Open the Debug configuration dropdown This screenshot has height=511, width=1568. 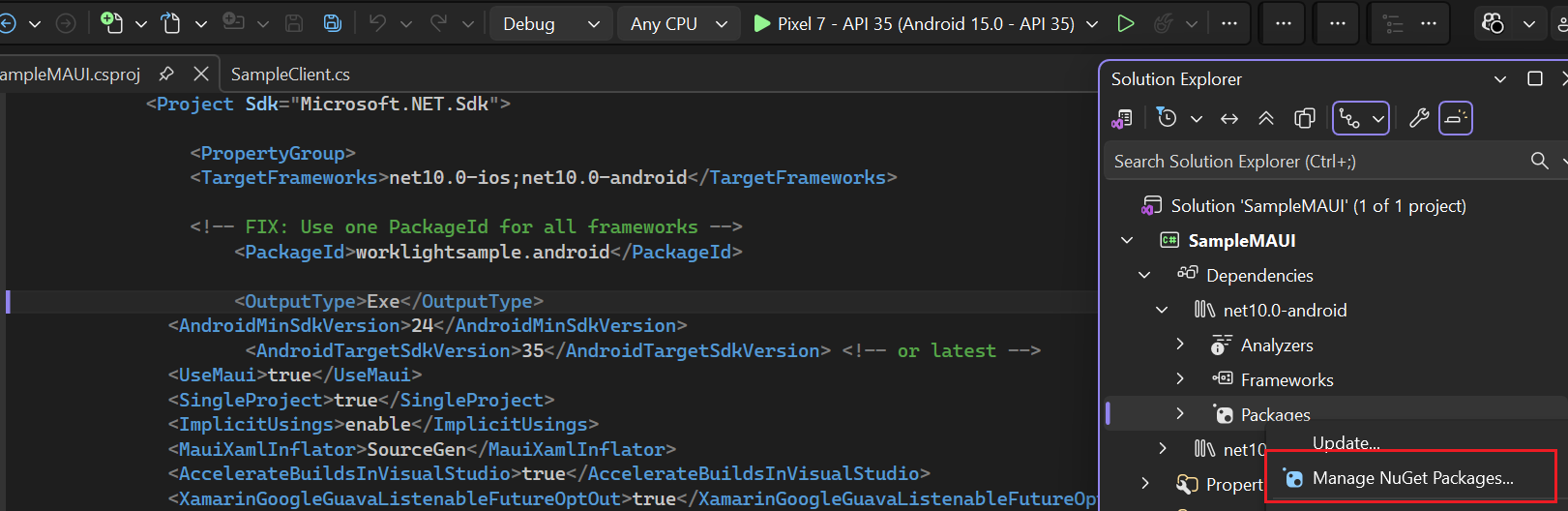tap(551, 23)
